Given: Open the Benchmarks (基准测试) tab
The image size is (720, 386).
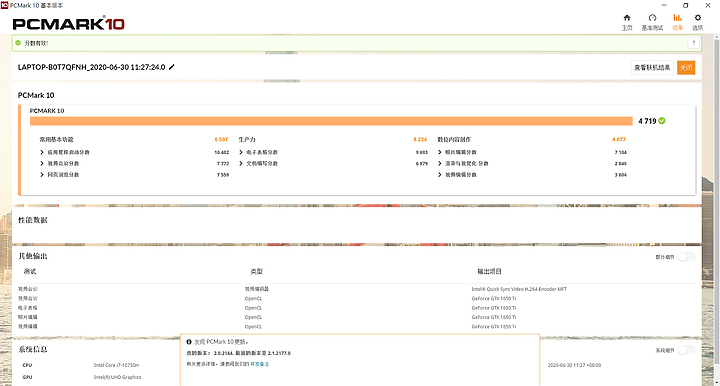Looking at the screenshot, I should pyautogui.click(x=652, y=22).
